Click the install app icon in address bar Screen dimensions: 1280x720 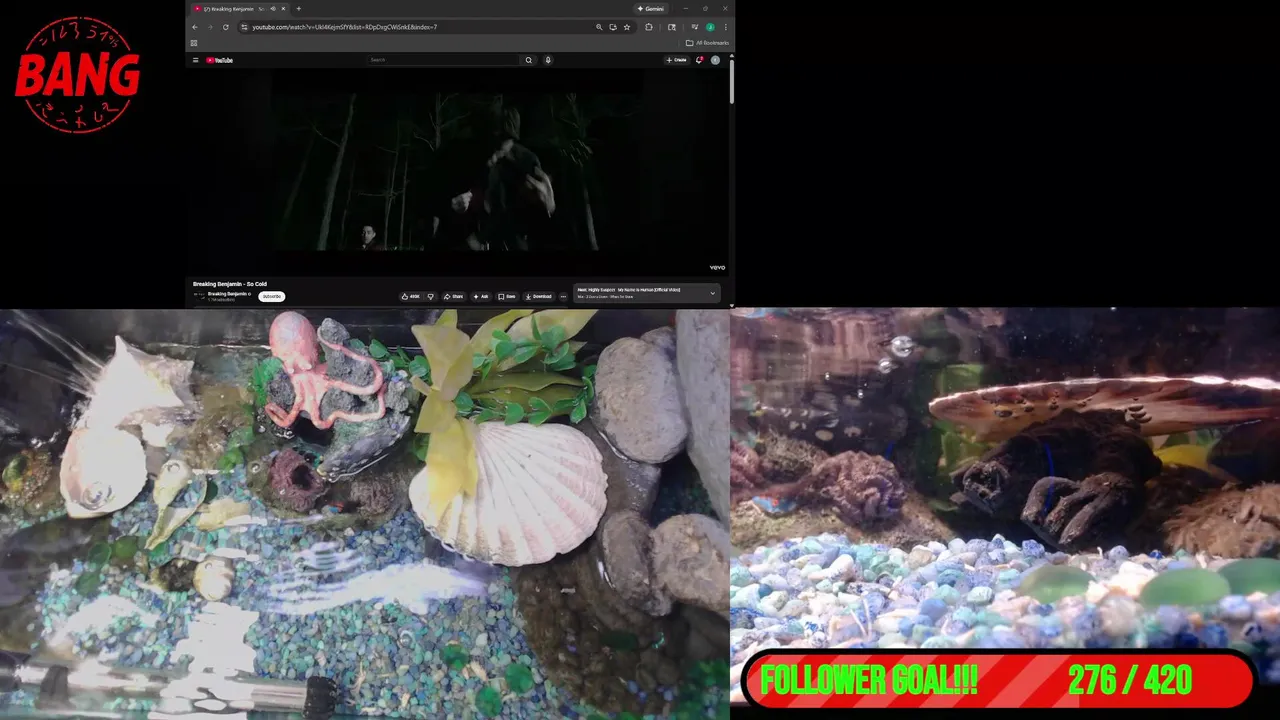point(613,27)
